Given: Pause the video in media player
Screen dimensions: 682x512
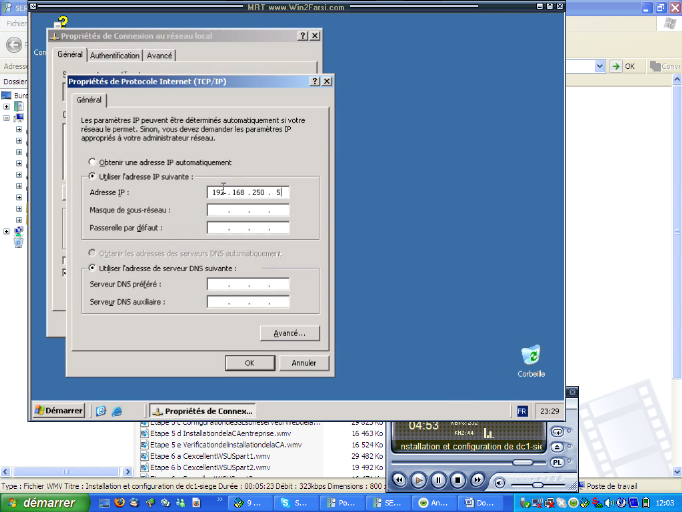Looking at the screenshot, I should click(x=438, y=480).
